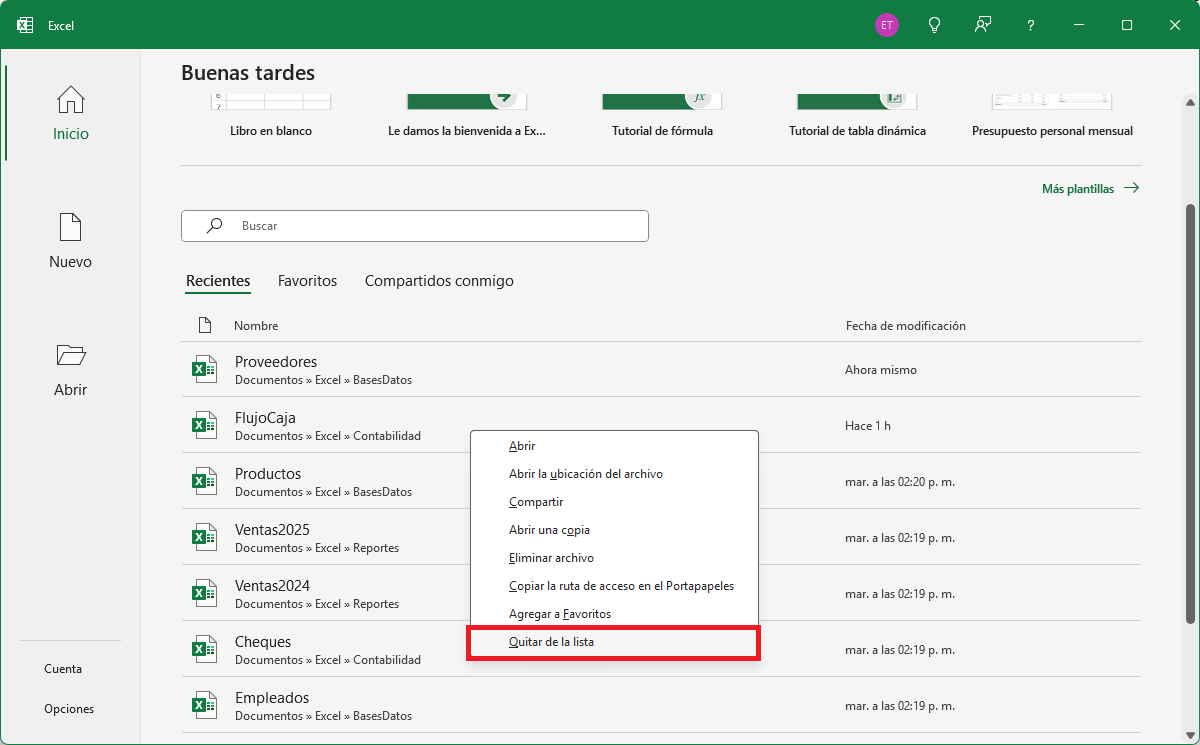The width and height of the screenshot is (1200, 745).
Task: Open the Cheques file name
Action: tap(263, 642)
